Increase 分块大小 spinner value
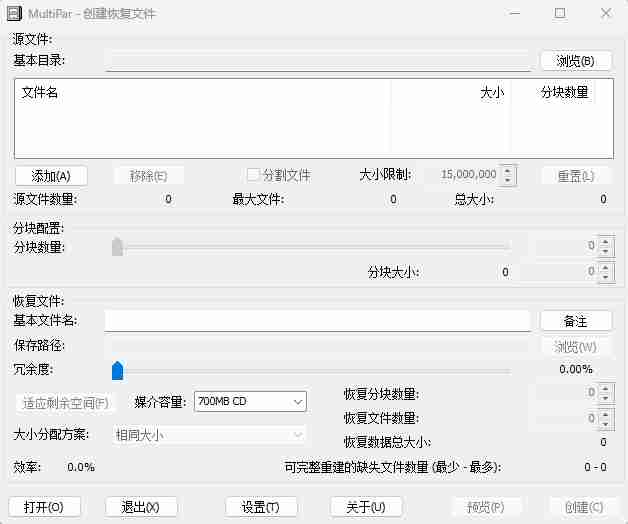 tap(605, 267)
